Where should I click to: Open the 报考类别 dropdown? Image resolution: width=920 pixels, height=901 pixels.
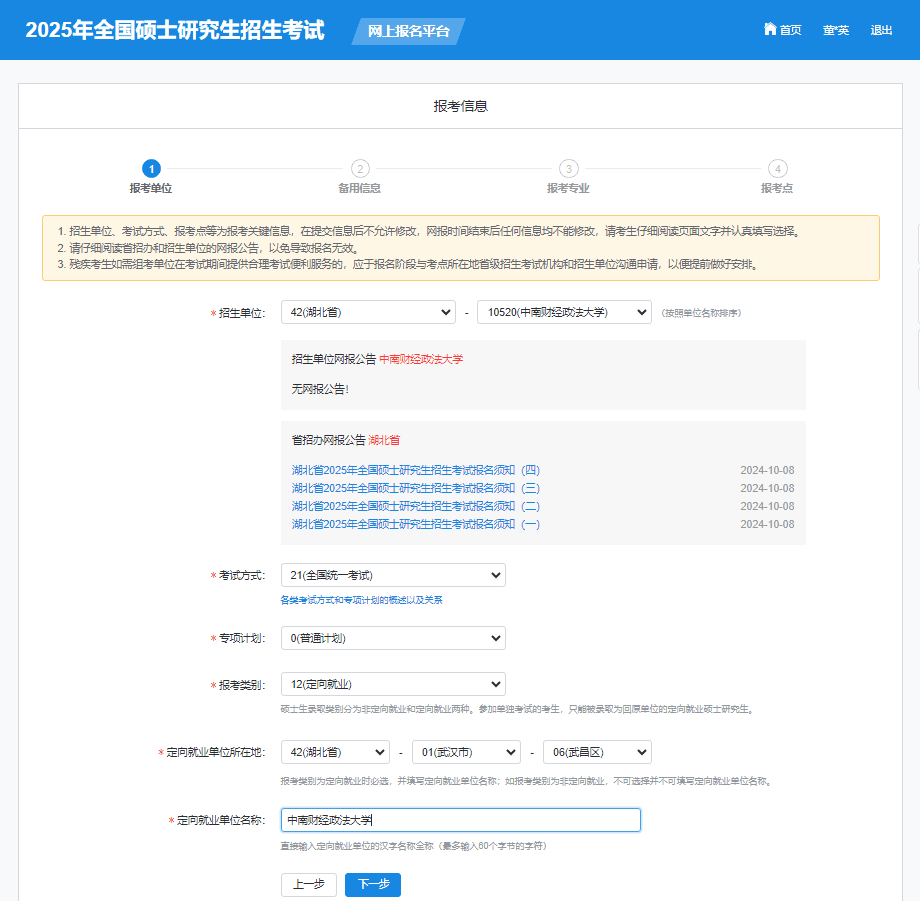pos(393,684)
